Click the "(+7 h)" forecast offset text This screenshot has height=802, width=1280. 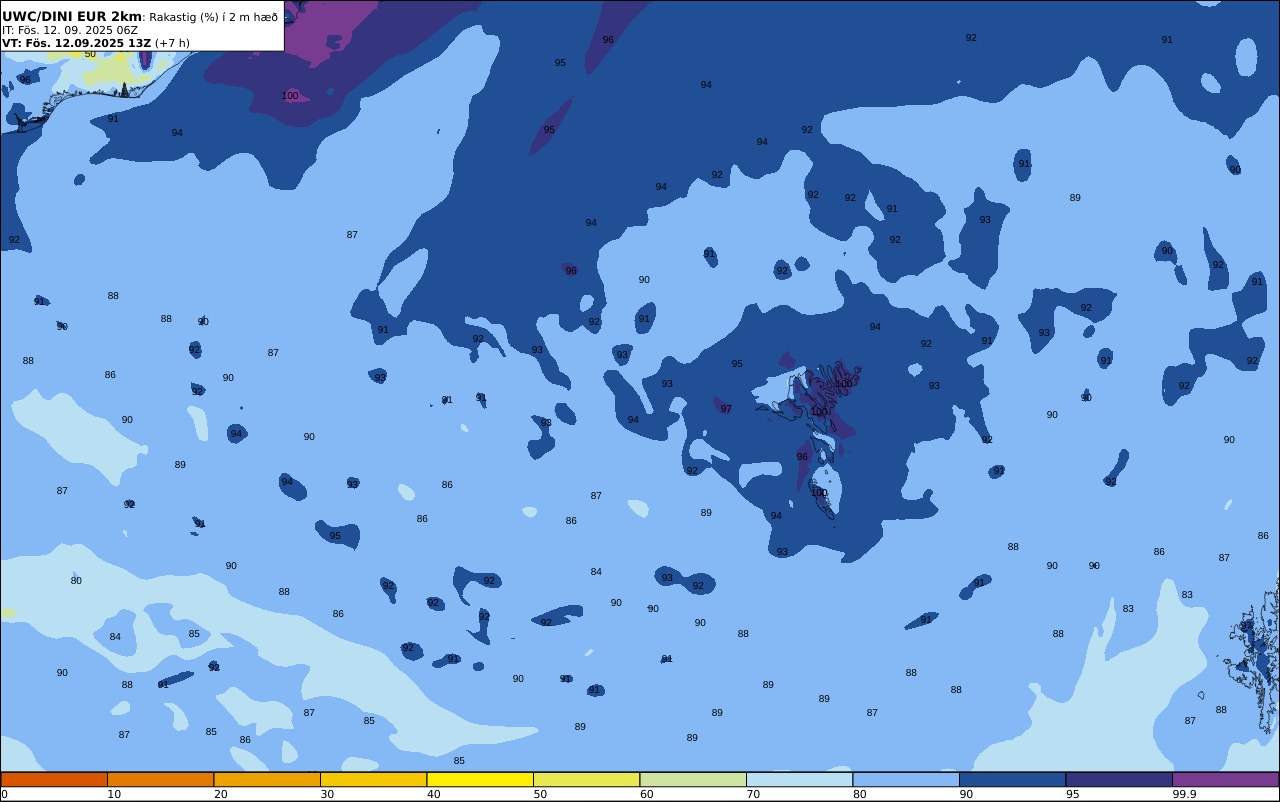coord(172,43)
